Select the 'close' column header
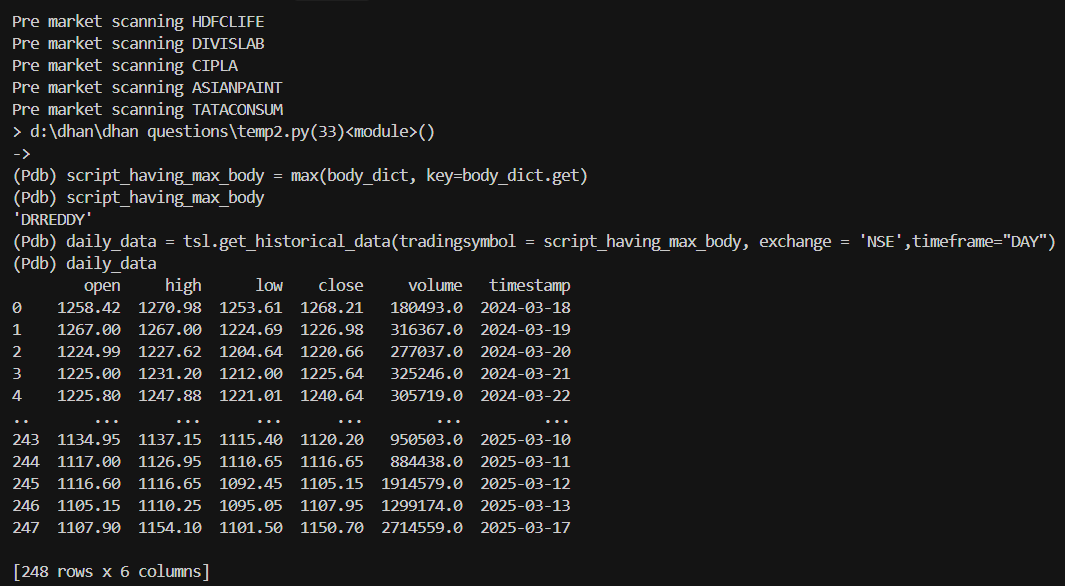Screen dimensions: 1065x586 (341, 286)
